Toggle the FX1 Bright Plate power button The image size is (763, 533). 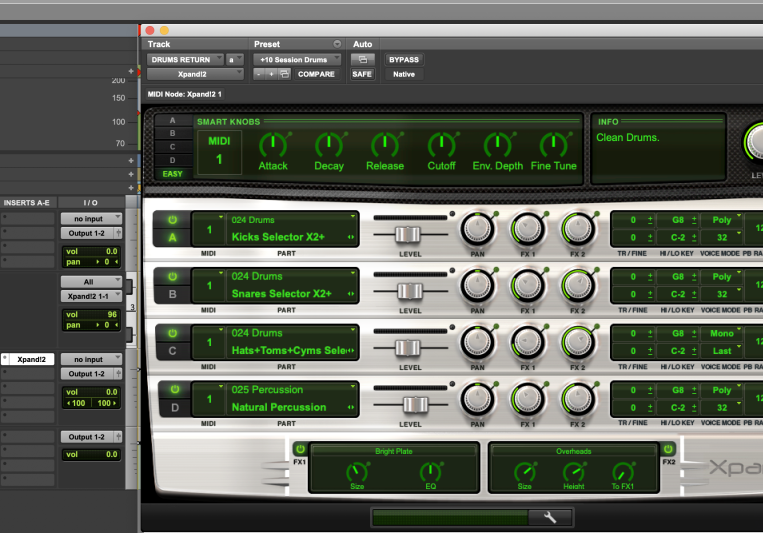pyautogui.click(x=300, y=448)
